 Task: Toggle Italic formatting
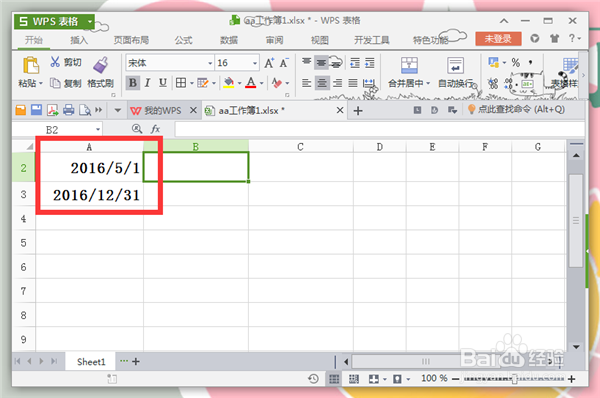coord(147,83)
